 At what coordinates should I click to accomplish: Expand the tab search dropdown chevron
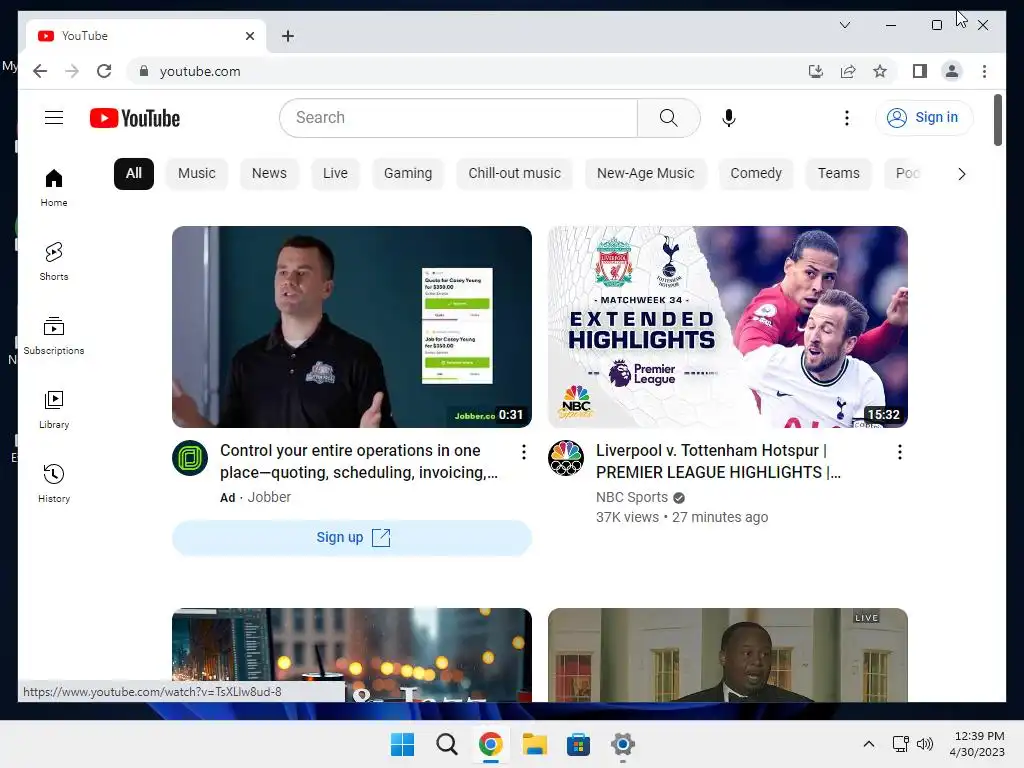[x=844, y=25]
